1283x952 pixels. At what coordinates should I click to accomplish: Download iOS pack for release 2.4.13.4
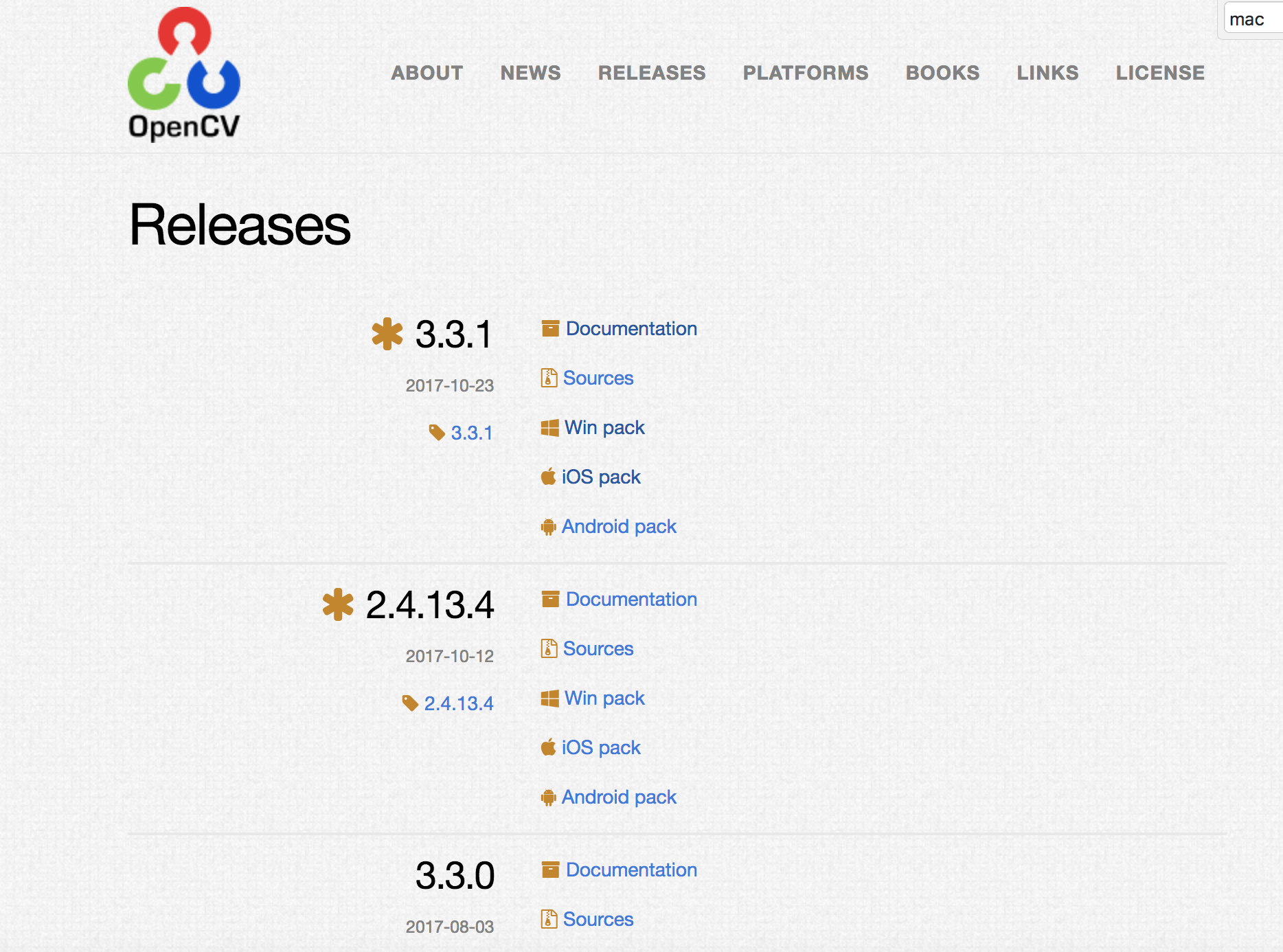(x=601, y=747)
